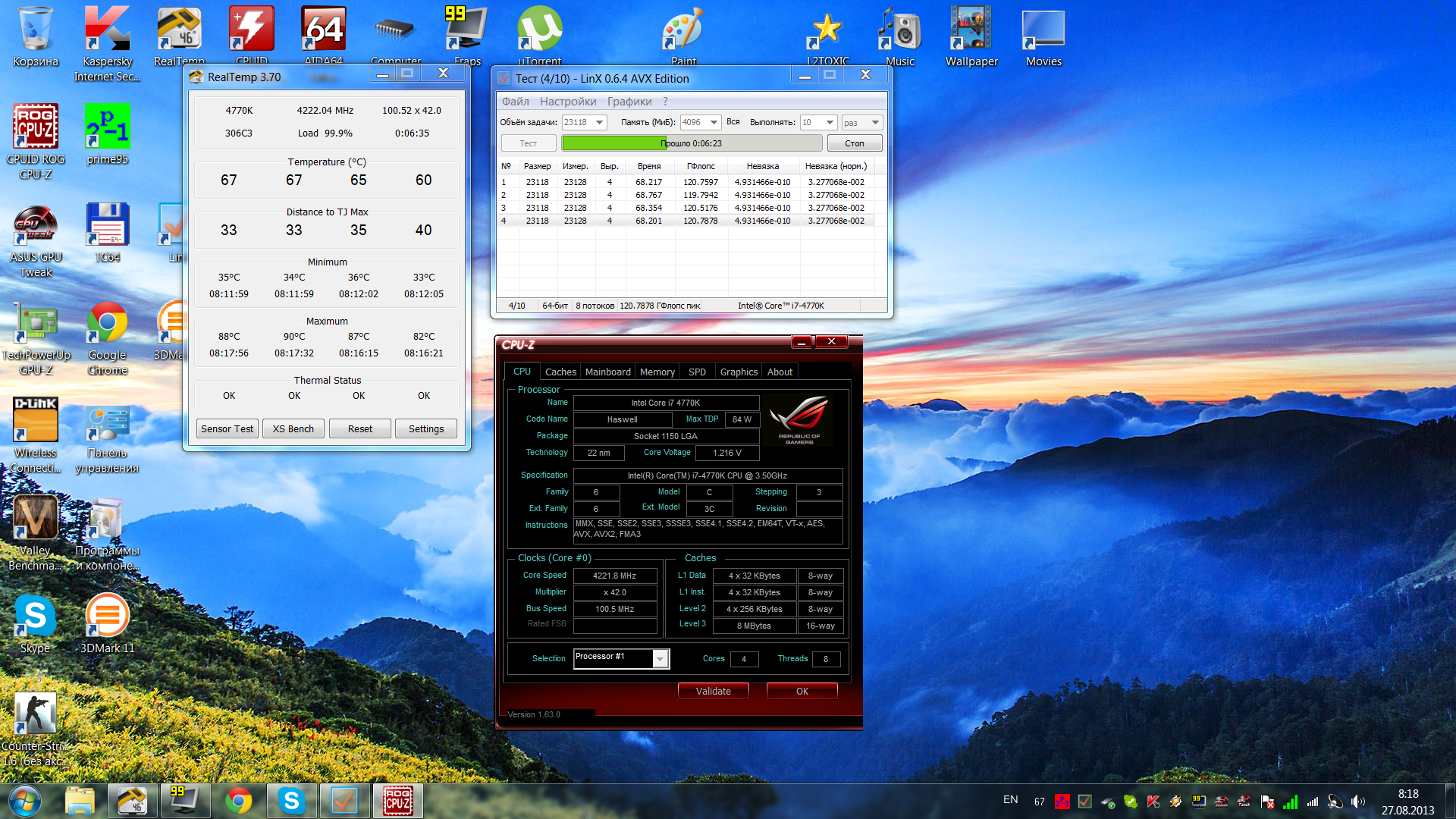Screen dimensions: 1456x819
Task: Switch to the Memory tab in CPU-Z
Action: click(x=657, y=372)
